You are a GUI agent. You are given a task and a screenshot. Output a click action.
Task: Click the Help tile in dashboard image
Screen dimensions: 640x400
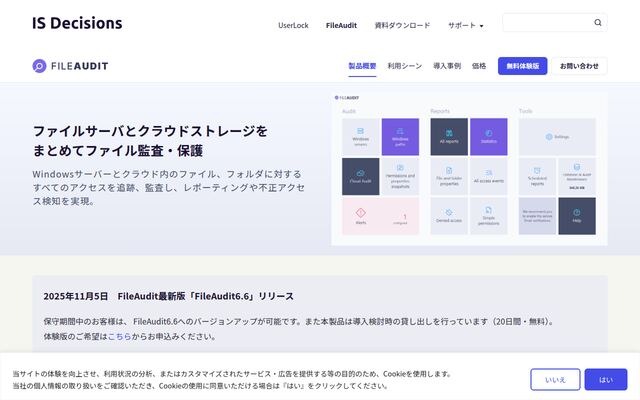[x=577, y=216]
